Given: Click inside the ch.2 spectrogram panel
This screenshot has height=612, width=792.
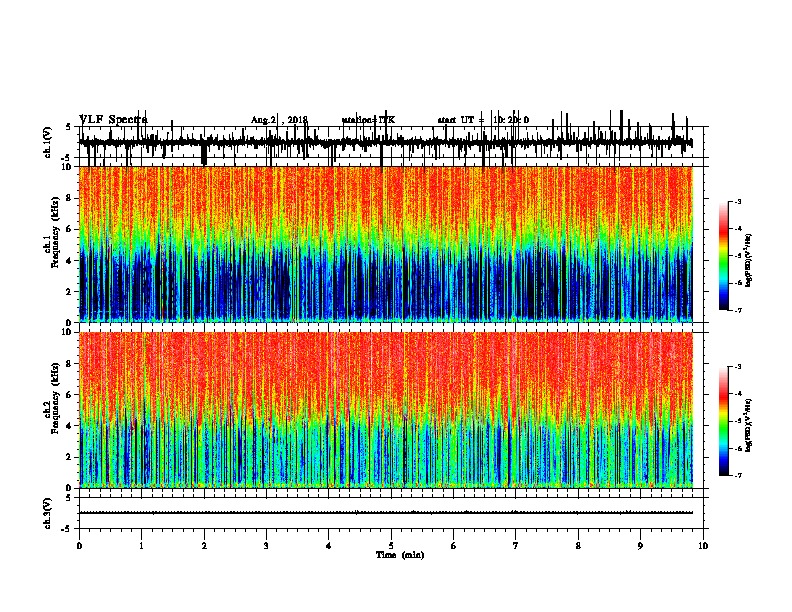Looking at the screenshot, I should (386, 410).
